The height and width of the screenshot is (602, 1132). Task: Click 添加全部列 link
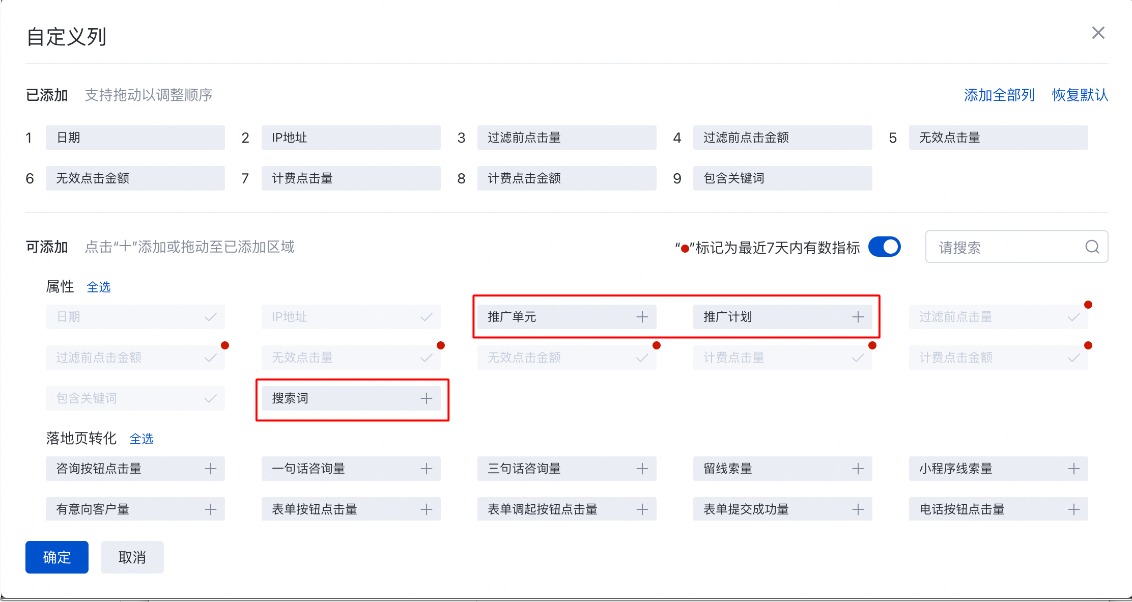(x=999, y=95)
